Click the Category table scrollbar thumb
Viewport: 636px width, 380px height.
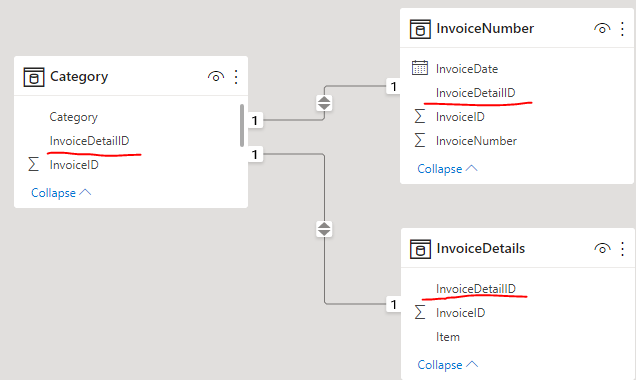point(242,125)
